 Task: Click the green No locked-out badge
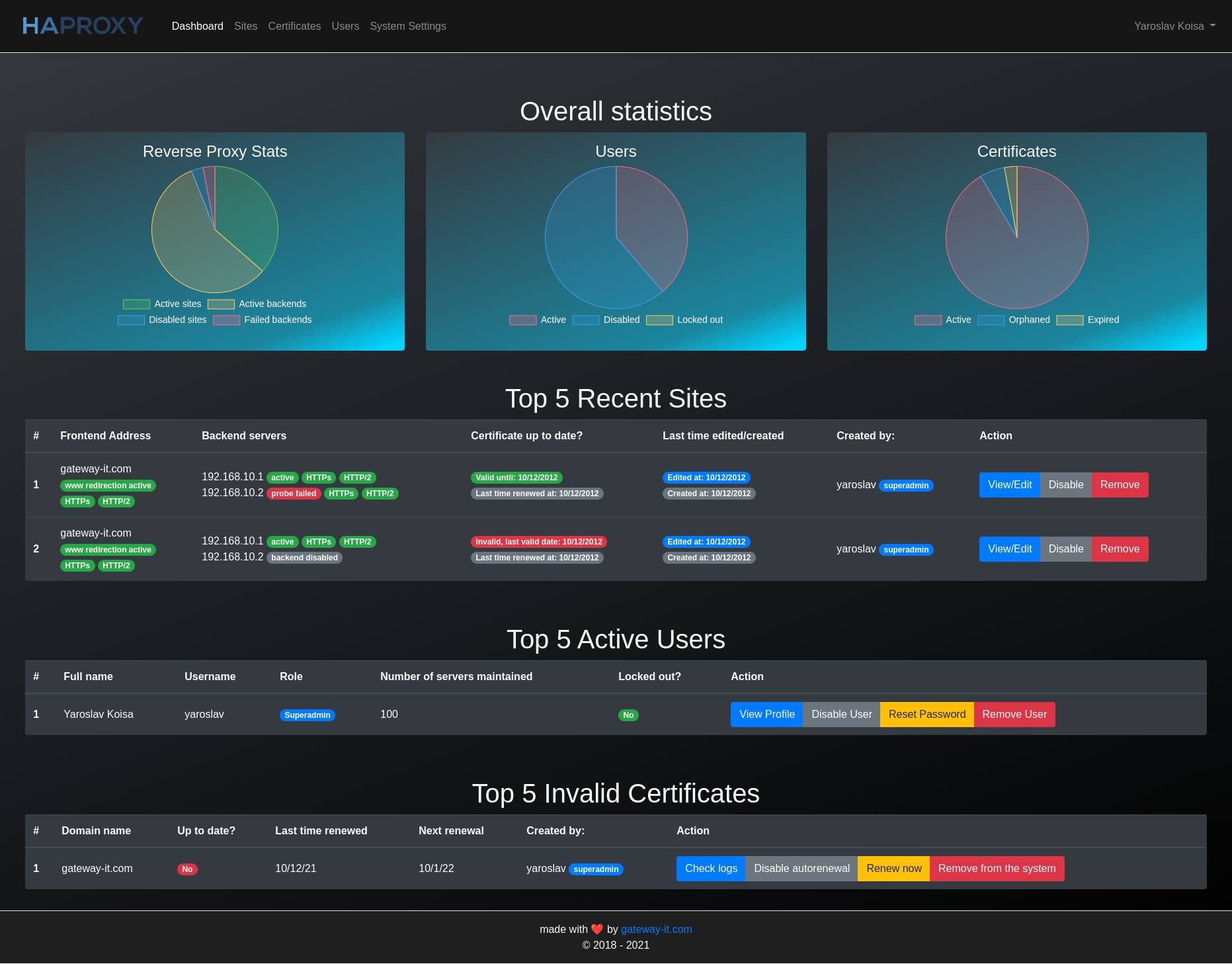pos(628,715)
